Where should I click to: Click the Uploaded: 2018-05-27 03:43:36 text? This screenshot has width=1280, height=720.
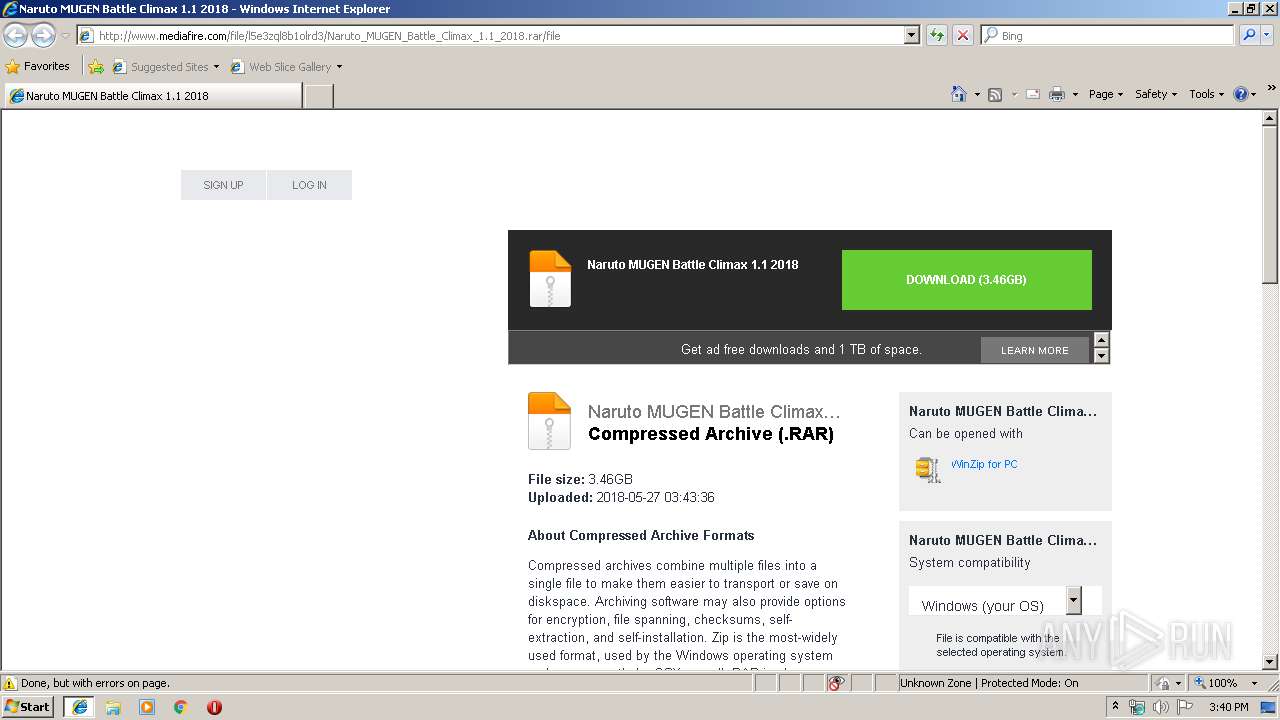point(621,497)
